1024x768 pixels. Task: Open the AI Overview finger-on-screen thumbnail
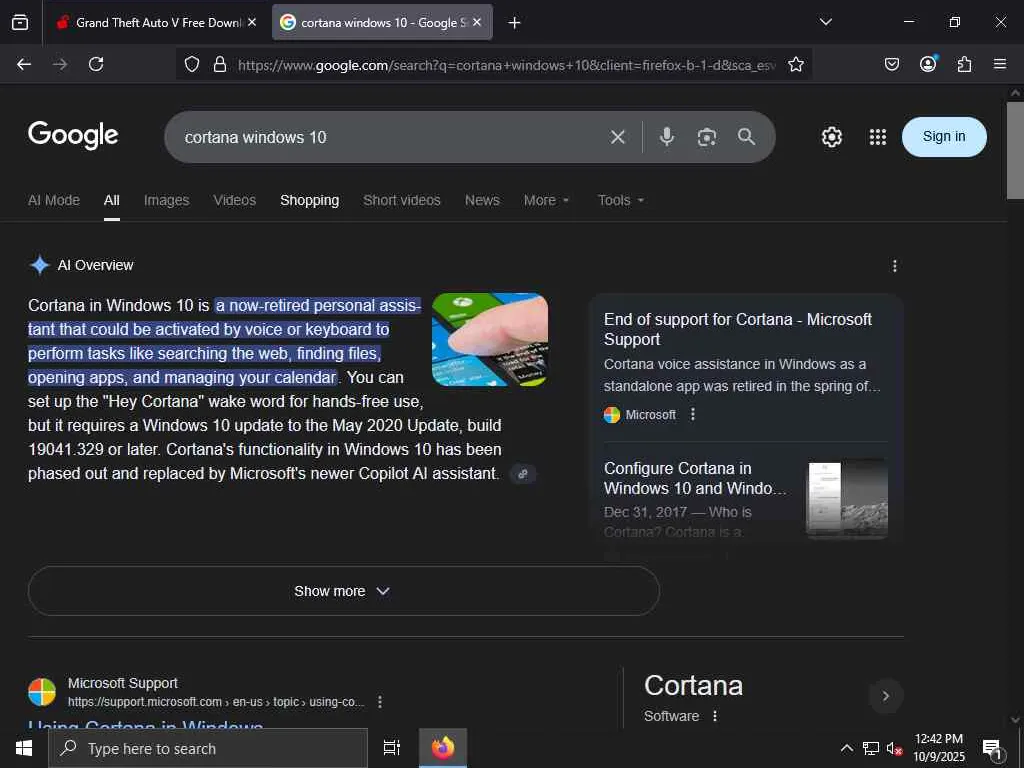[x=490, y=340]
